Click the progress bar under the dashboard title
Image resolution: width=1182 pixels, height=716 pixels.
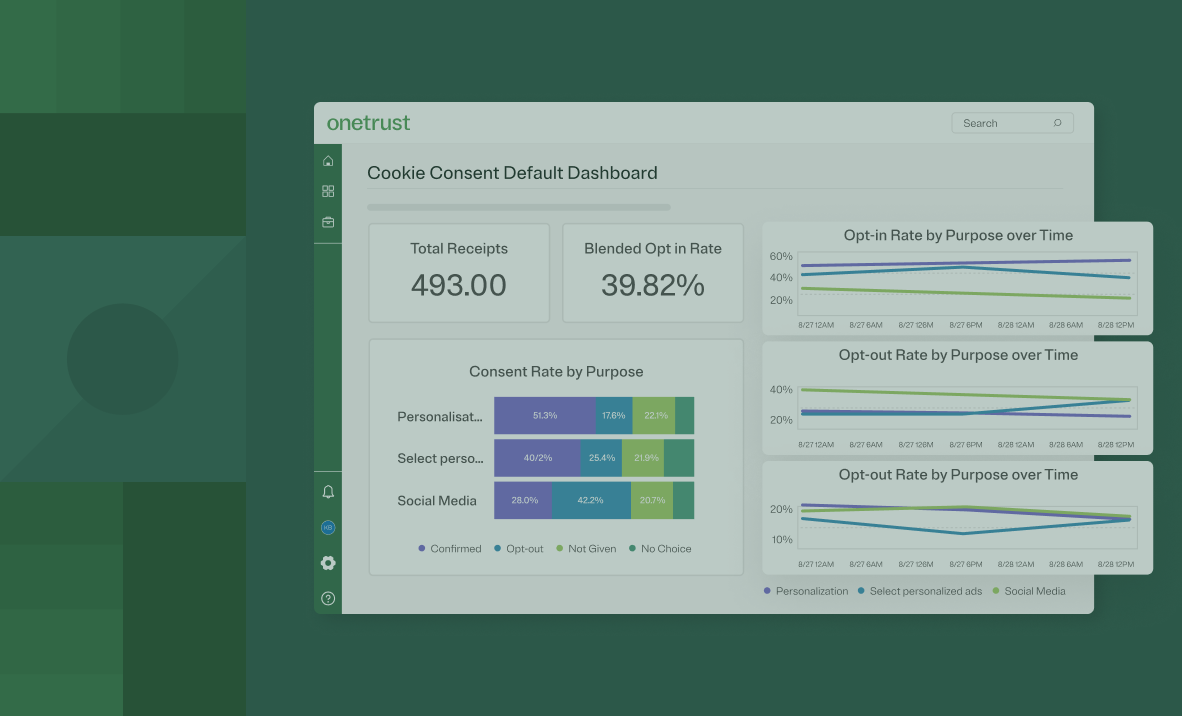pos(518,206)
